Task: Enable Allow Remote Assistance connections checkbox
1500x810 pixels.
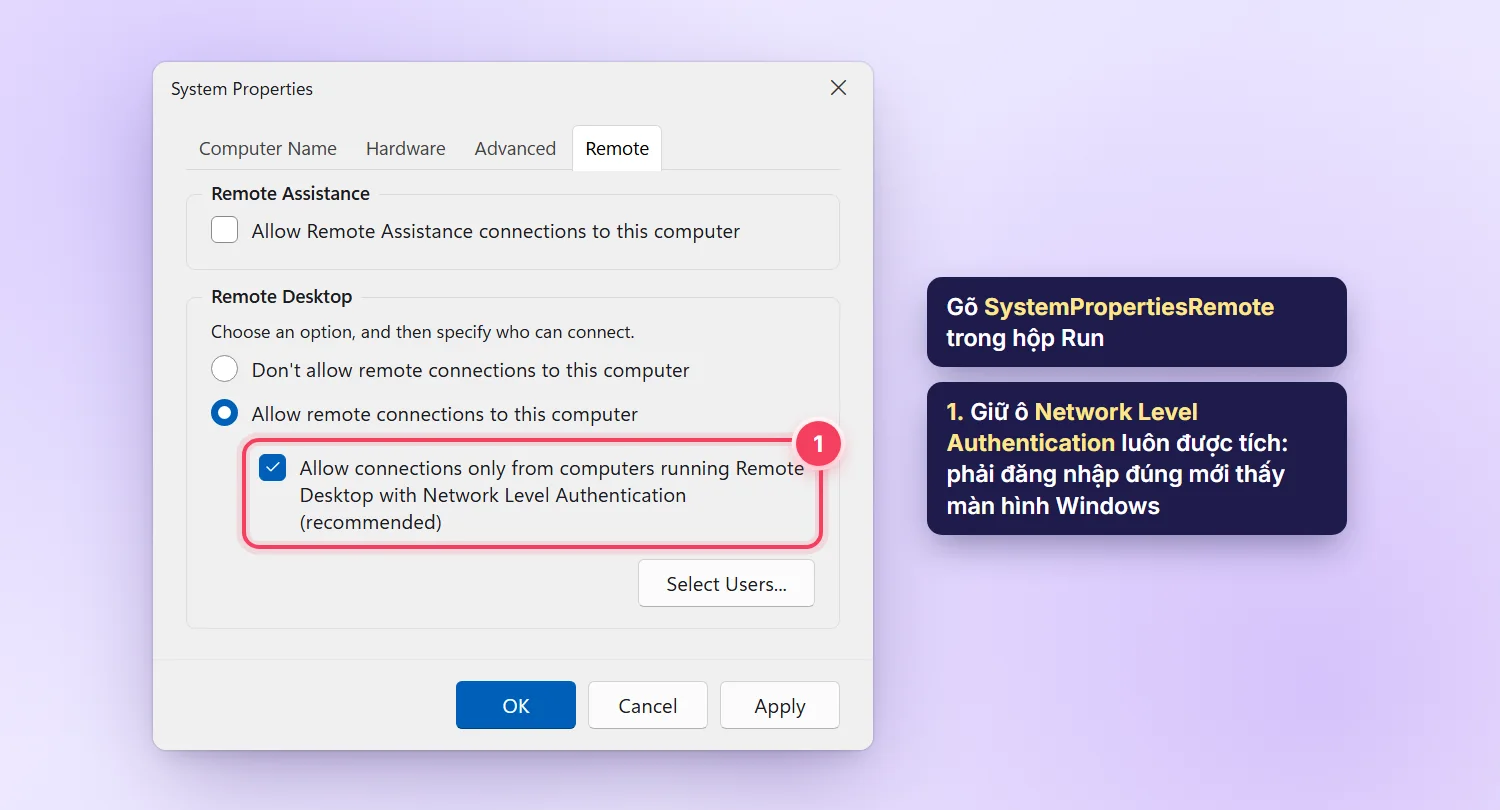Action: click(x=225, y=231)
